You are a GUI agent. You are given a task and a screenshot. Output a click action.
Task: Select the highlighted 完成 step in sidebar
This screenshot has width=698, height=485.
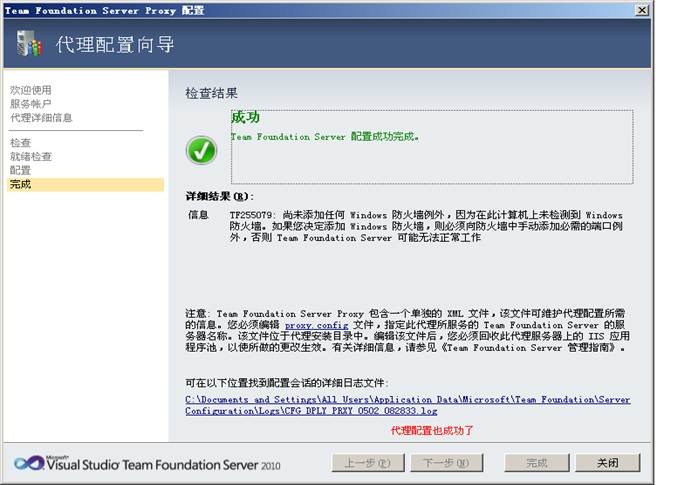tap(85, 184)
